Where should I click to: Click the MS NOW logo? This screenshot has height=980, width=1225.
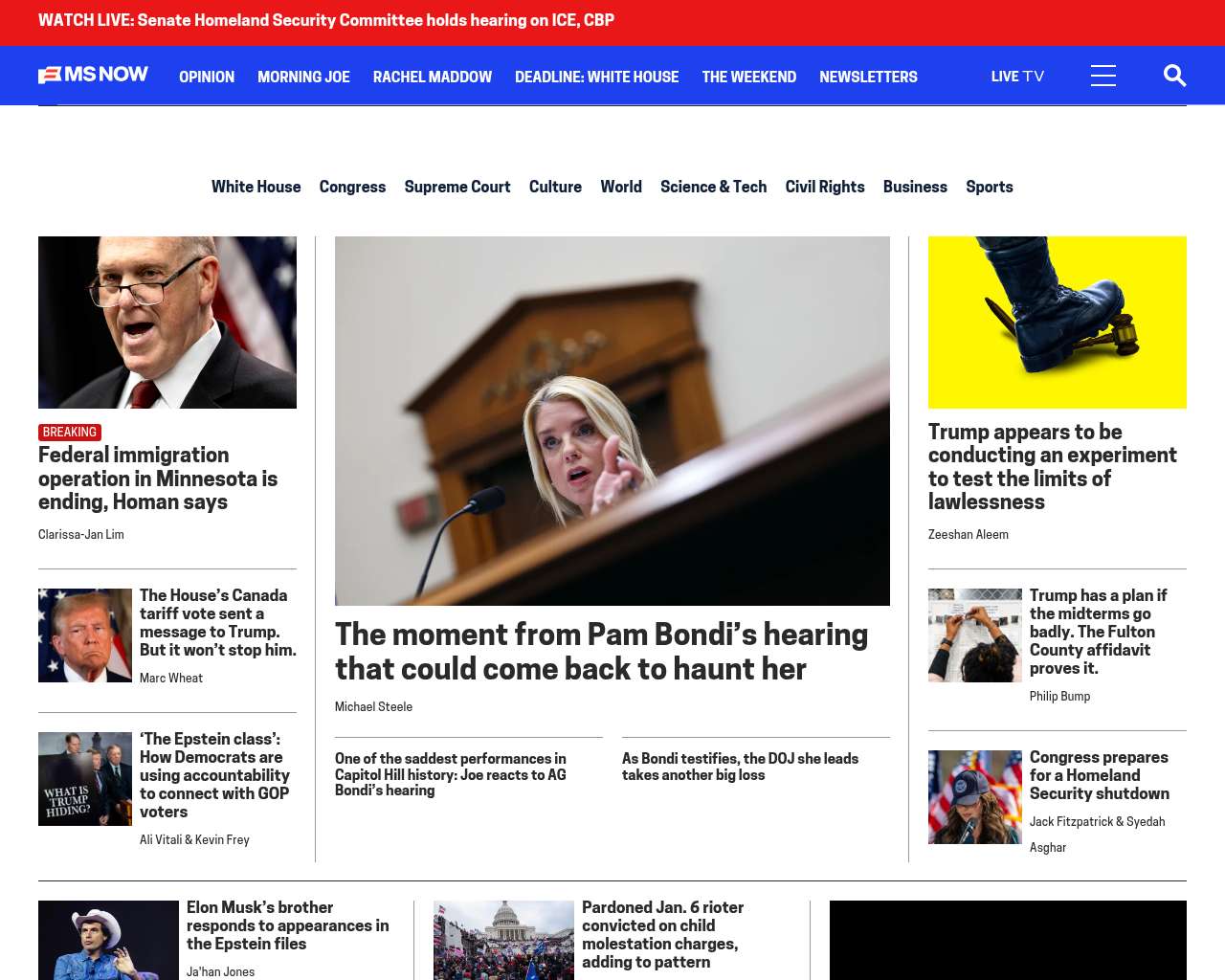93,75
